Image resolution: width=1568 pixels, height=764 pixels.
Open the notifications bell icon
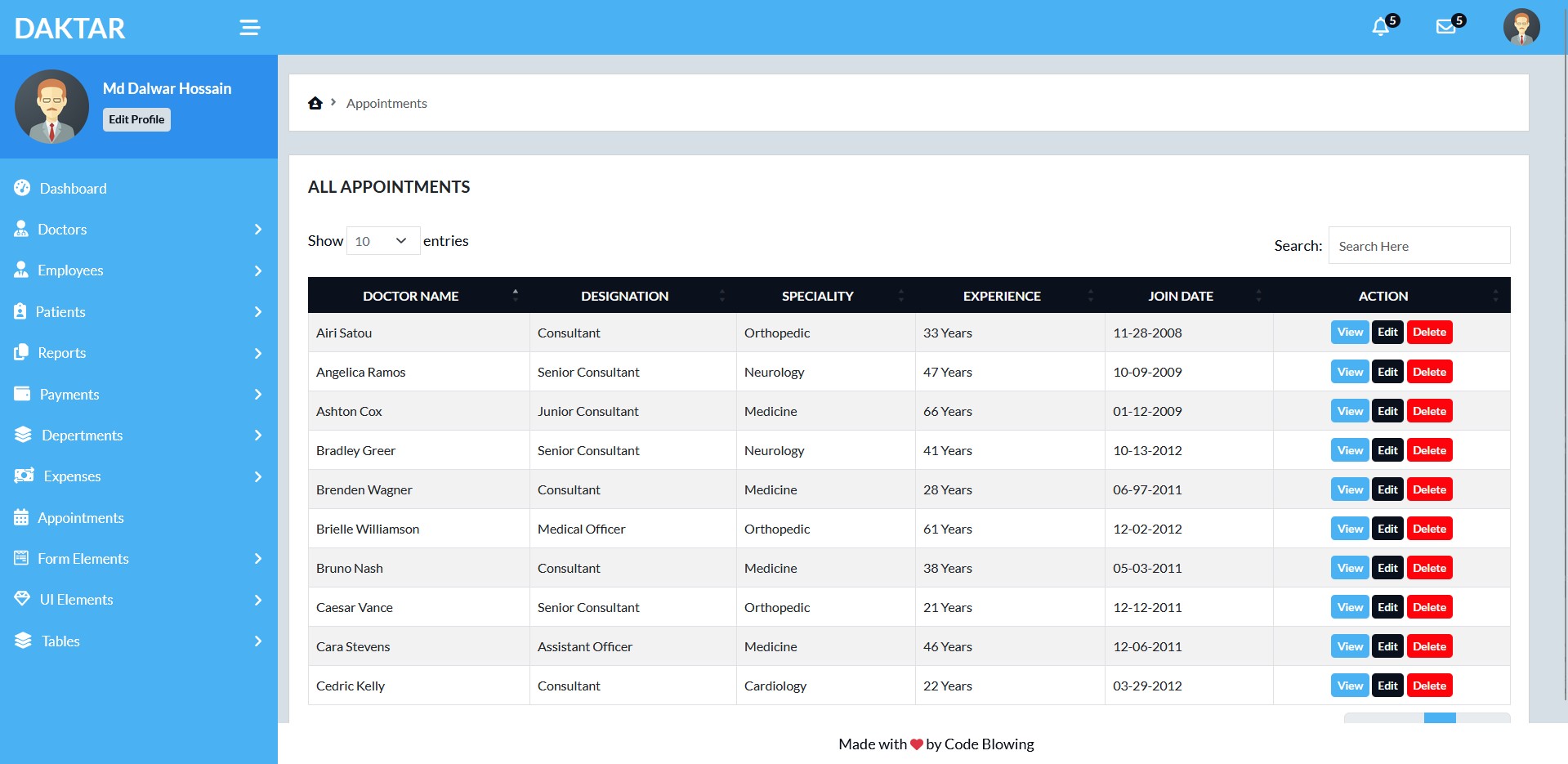point(1380,27)
